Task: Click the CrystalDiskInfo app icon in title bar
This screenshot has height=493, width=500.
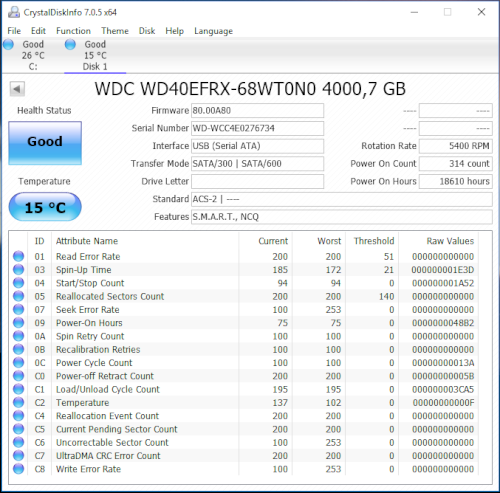Action: (x=14, y=12)
